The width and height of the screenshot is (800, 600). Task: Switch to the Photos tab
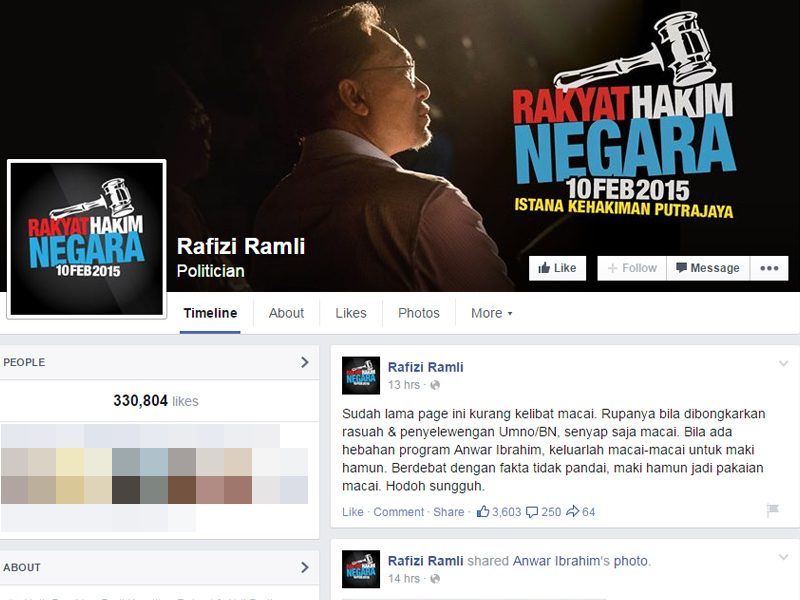pos(418,313)
